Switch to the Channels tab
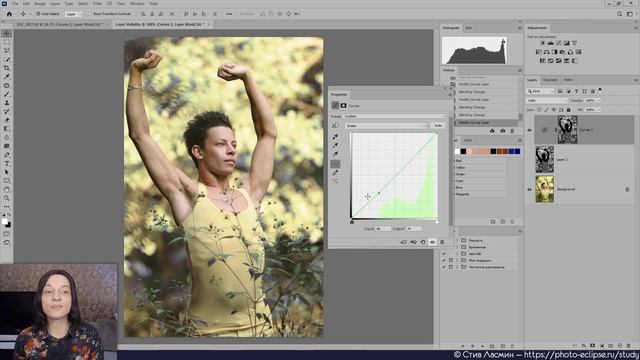 point(550,80)
